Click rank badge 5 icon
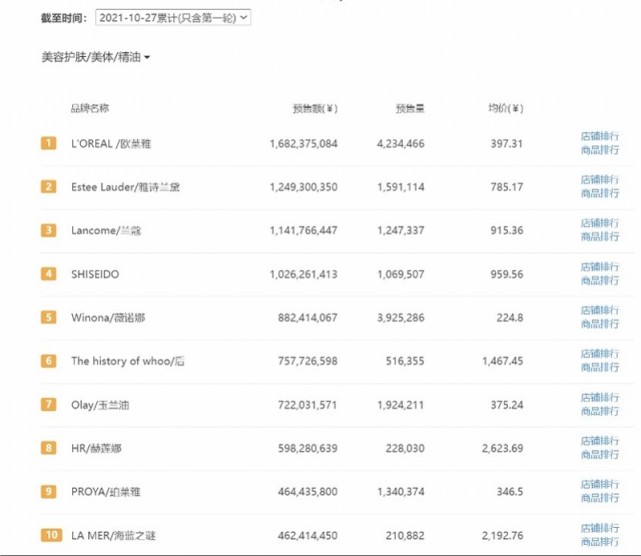The width and height of the screenshot is (641, 556). click(49, 317)
